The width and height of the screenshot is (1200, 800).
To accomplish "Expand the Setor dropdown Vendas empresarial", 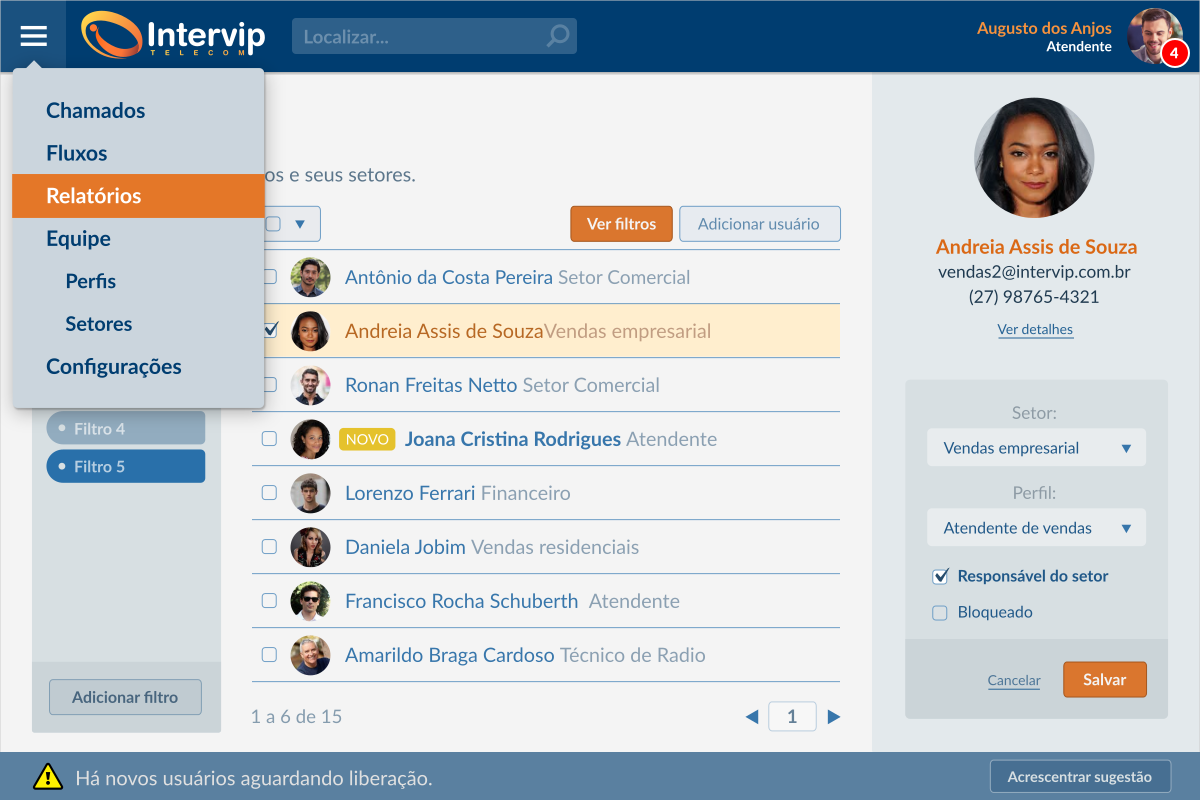I will pyautogui.click(x=1036, y=448).
